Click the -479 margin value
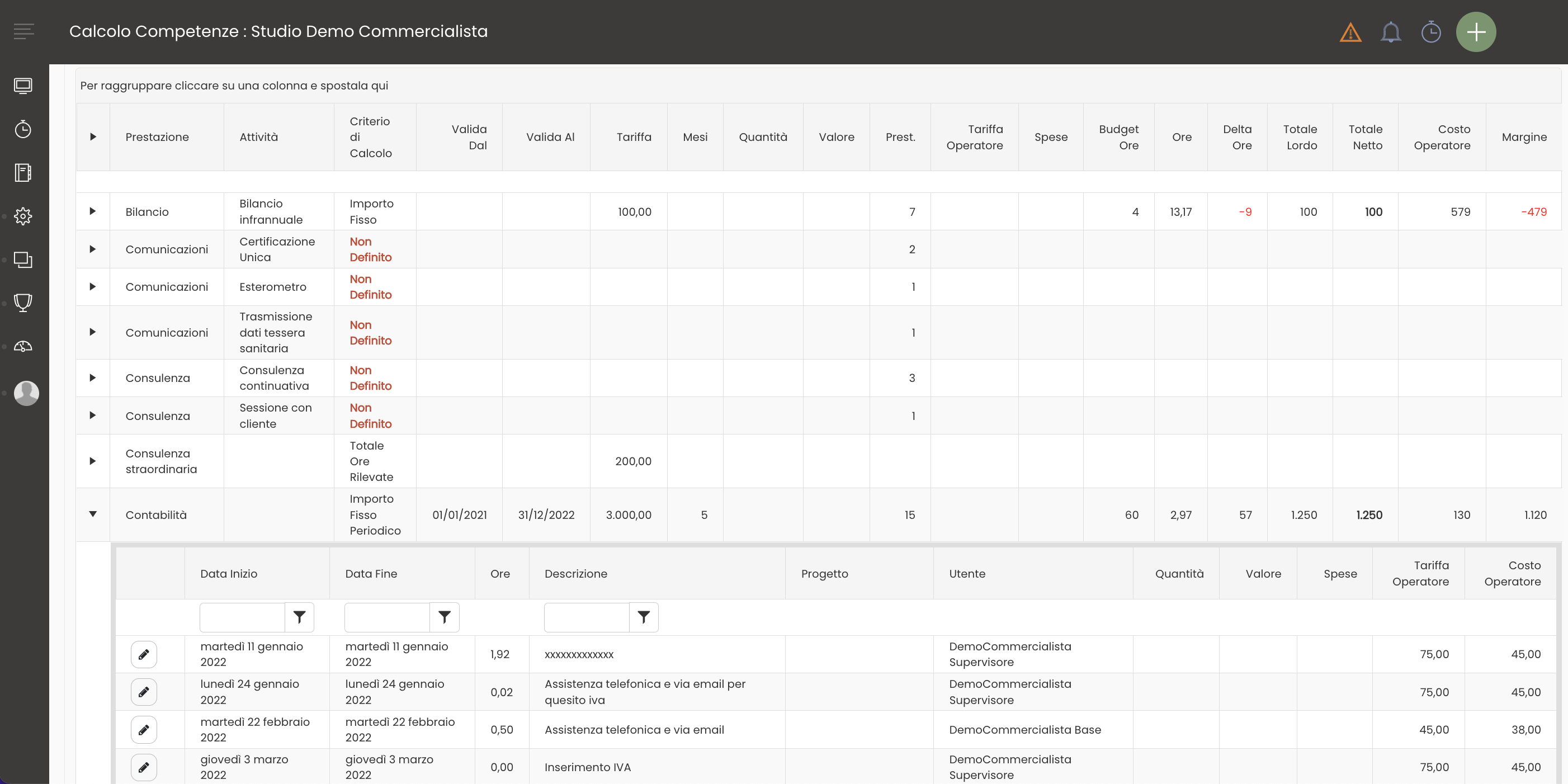1568x784 pixels. click(x=1533, y=212)
